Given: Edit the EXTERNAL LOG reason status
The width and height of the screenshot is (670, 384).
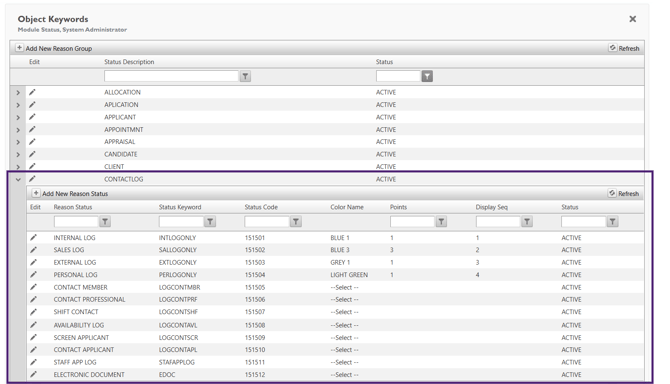Looking at the screenshot, I should pos(33,262).
